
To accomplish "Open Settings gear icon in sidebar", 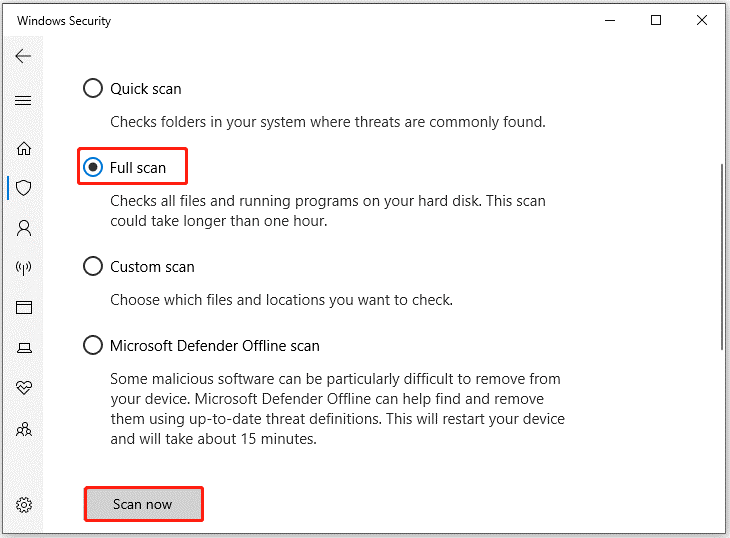I will click(24, 505).
